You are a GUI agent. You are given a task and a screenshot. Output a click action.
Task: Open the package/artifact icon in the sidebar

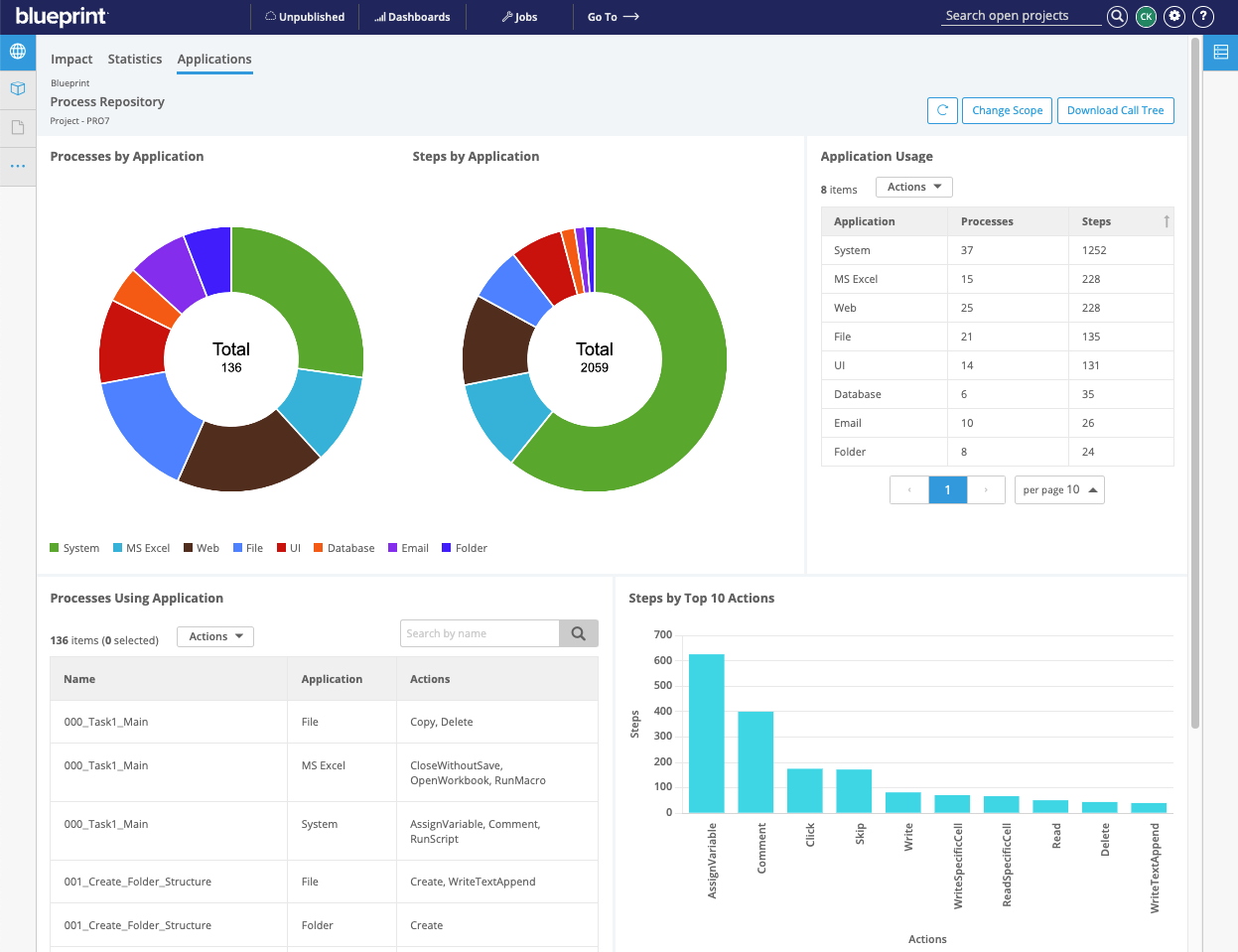19,88
